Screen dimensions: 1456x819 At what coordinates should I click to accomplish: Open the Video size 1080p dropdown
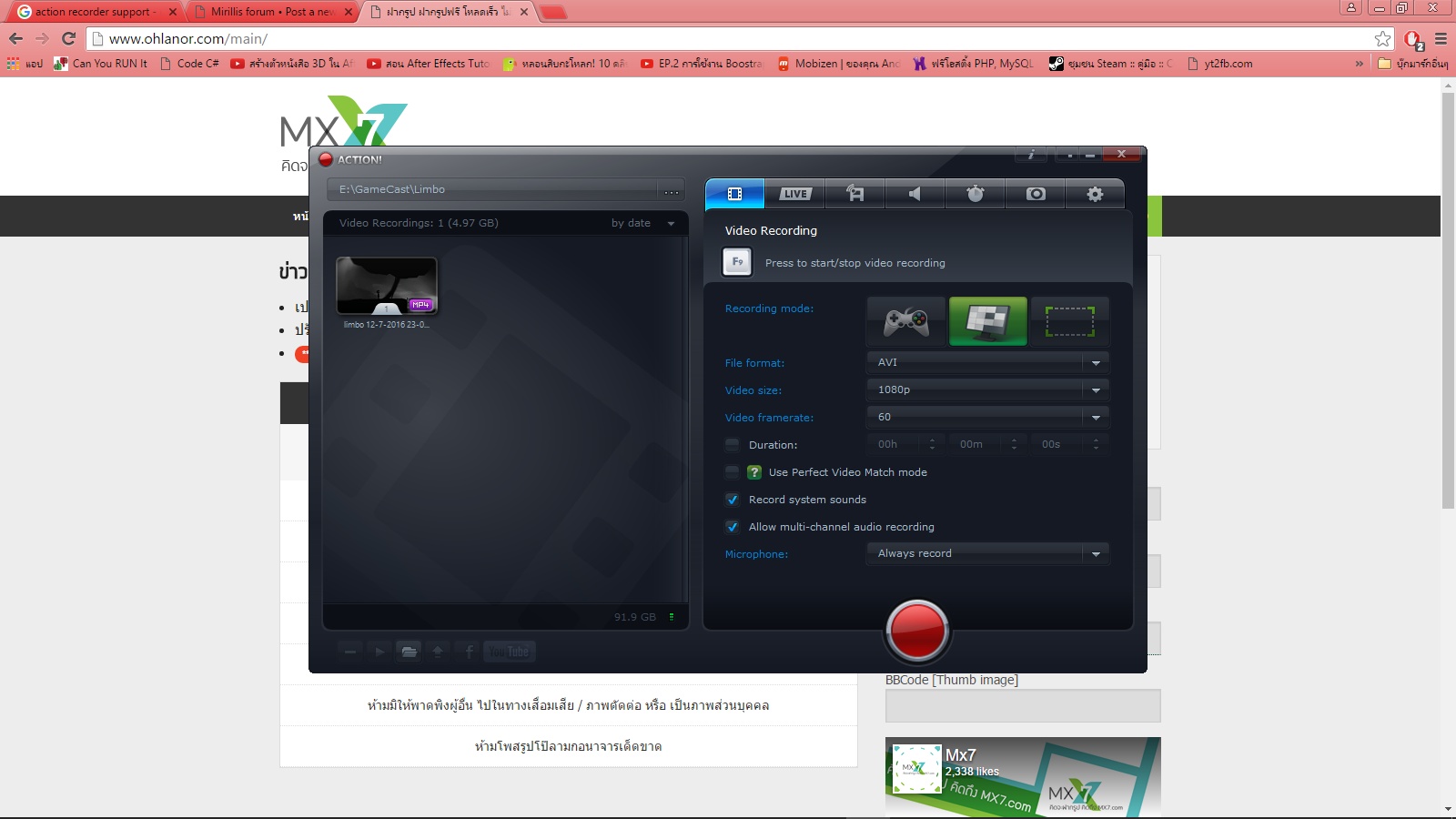(987, 389)
